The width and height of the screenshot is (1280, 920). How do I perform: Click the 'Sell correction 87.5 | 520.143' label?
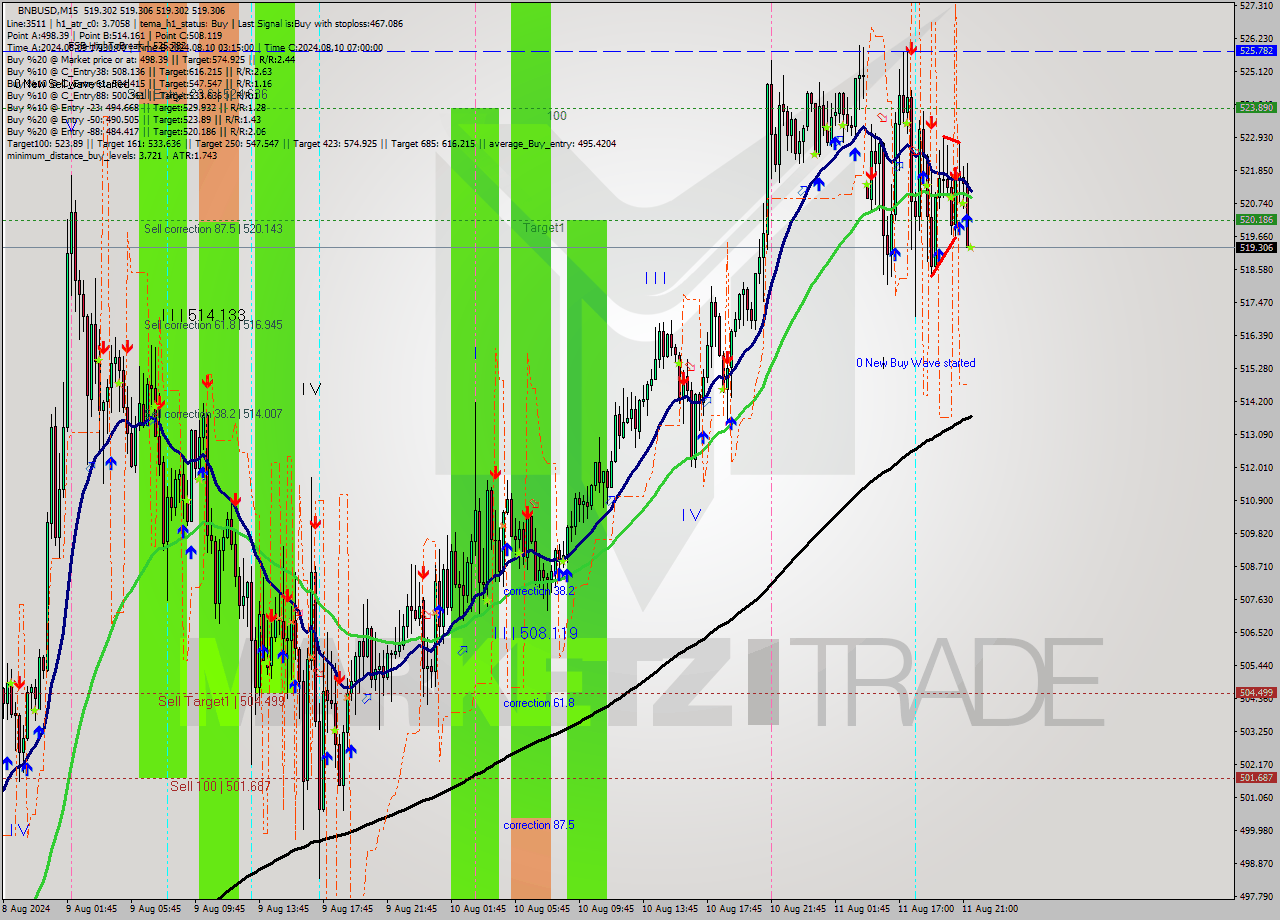click(213, 229)
